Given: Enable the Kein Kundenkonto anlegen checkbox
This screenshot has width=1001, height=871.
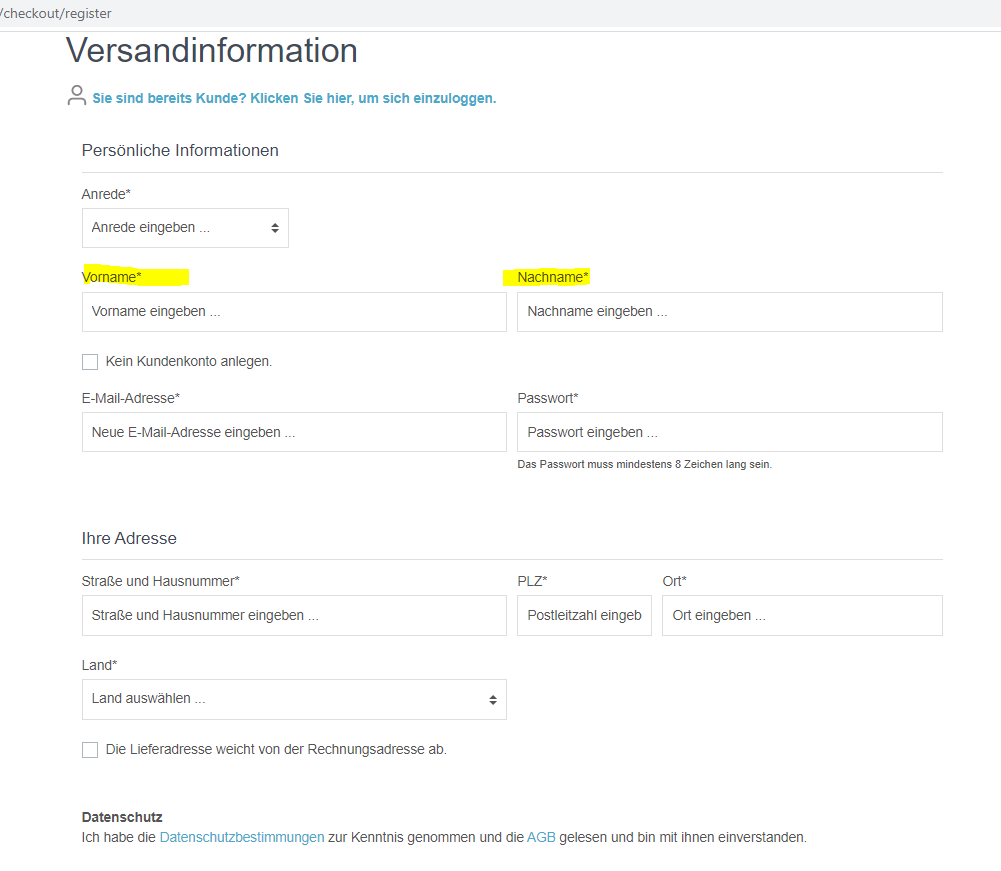Looking at the screenshot, I should click(x=90, y=362).
